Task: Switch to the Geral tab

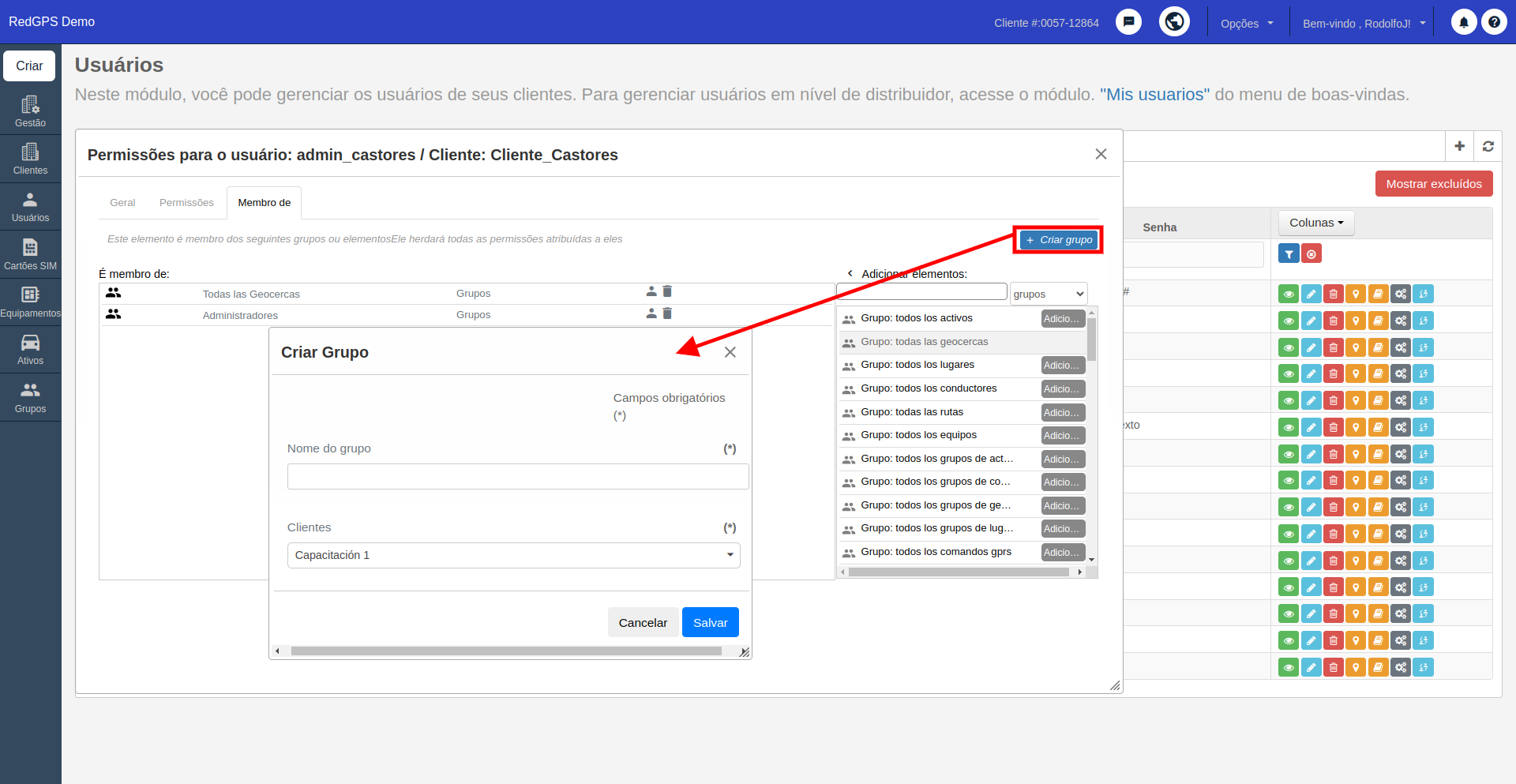Action: [x=122, y=203]
